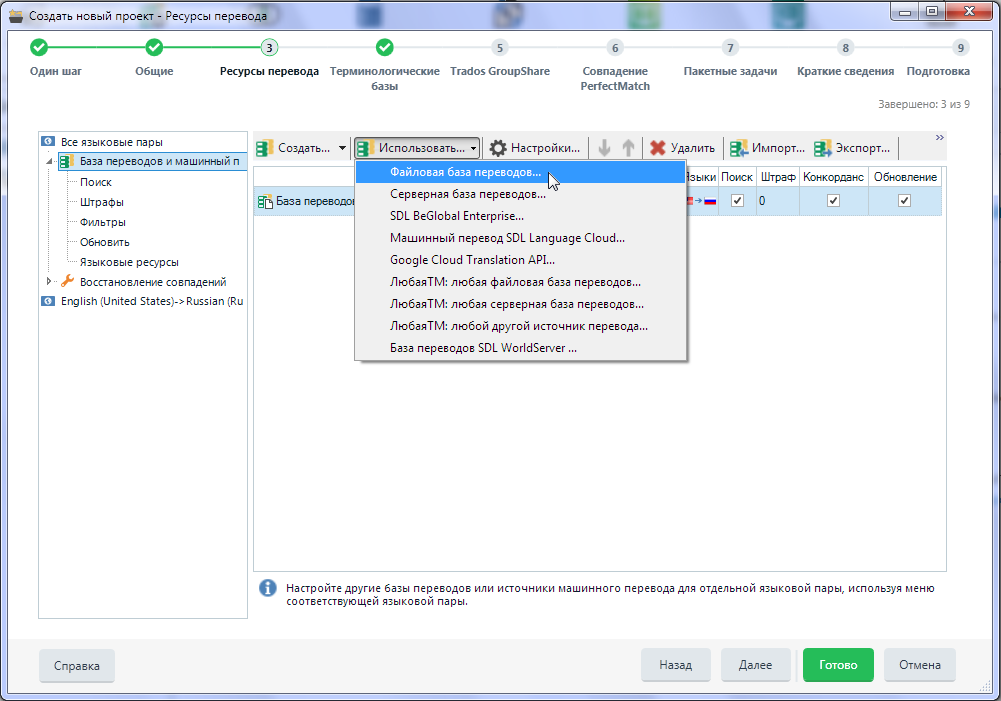Uncheck the Поиск checkbox
1001x701 pixels.
click(738, 201)
